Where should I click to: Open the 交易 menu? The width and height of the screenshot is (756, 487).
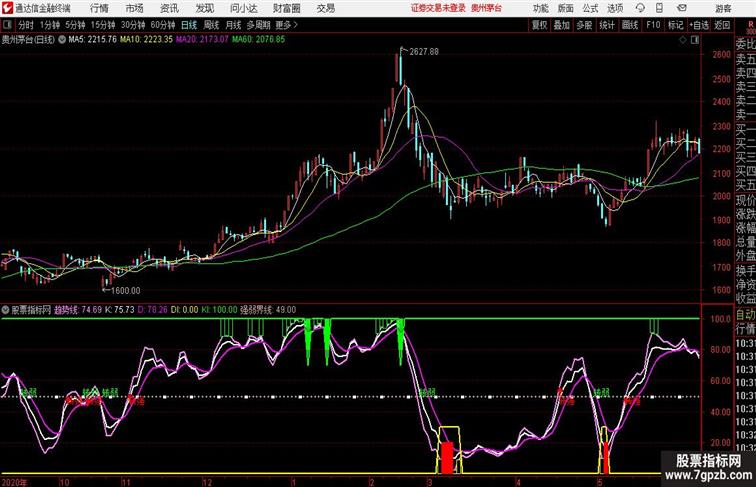point(325,8)
